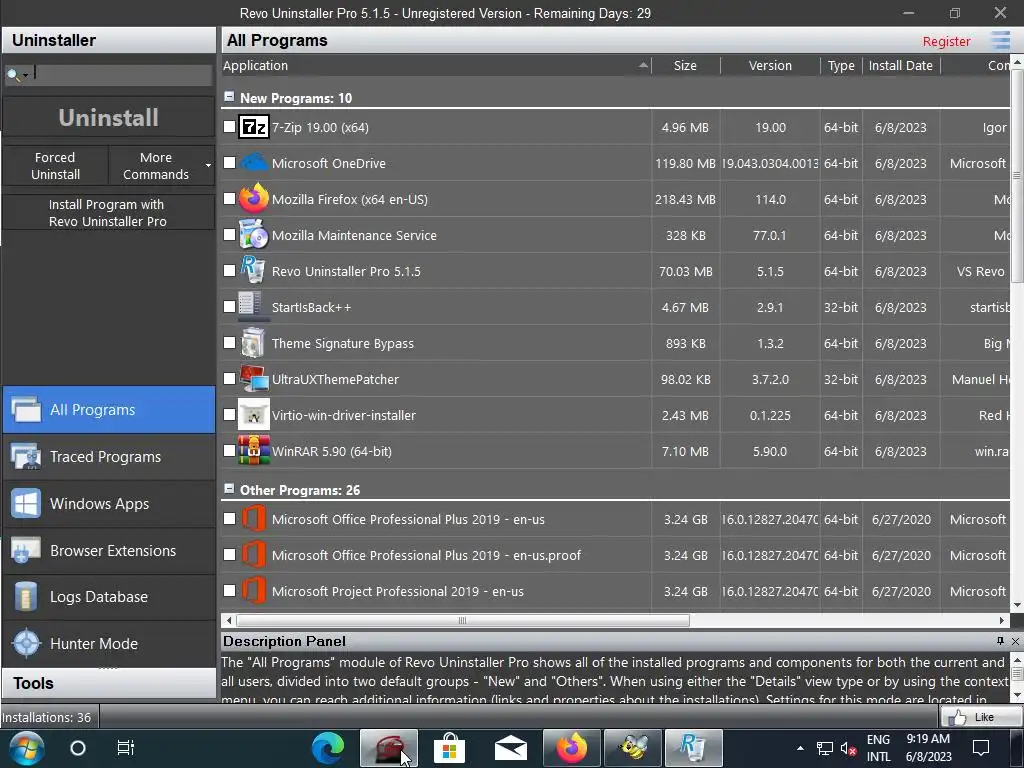Activate Hunter Mode

coord(109,644)
